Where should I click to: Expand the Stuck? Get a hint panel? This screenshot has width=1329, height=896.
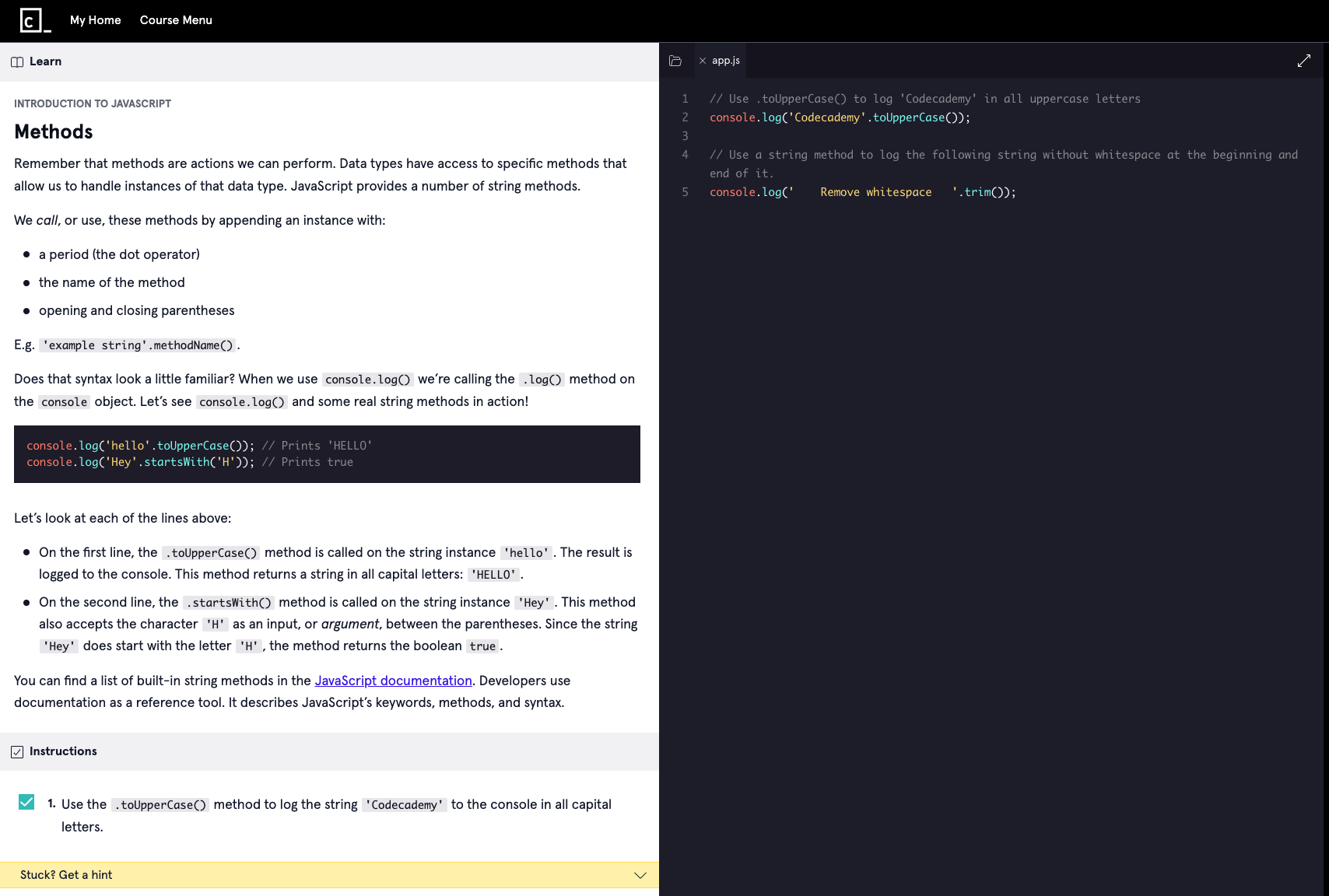click(329, 875)
